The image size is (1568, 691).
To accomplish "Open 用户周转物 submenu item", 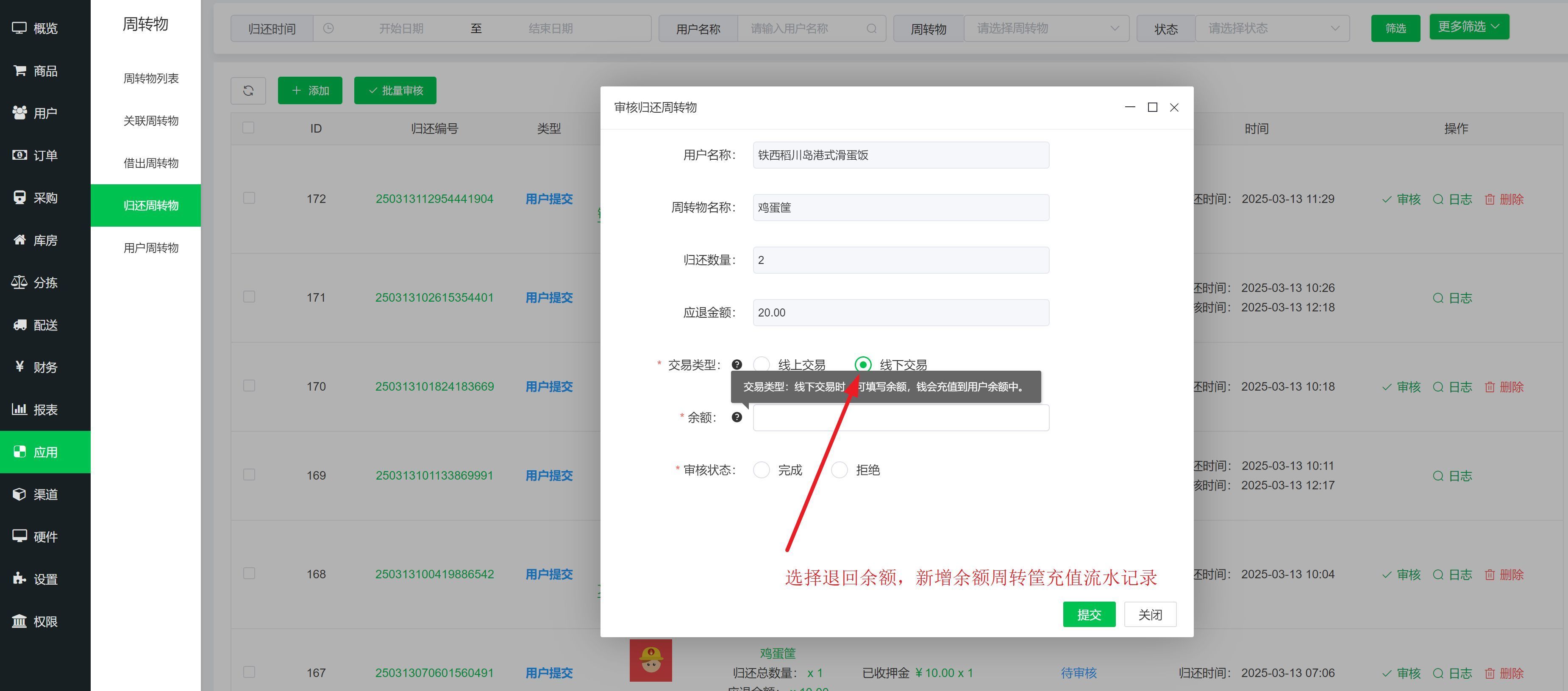I will (x=151, y=247).
